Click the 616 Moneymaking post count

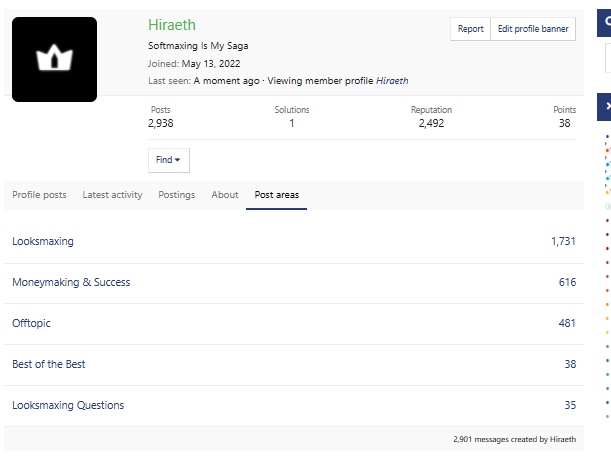tap(567, 283)
